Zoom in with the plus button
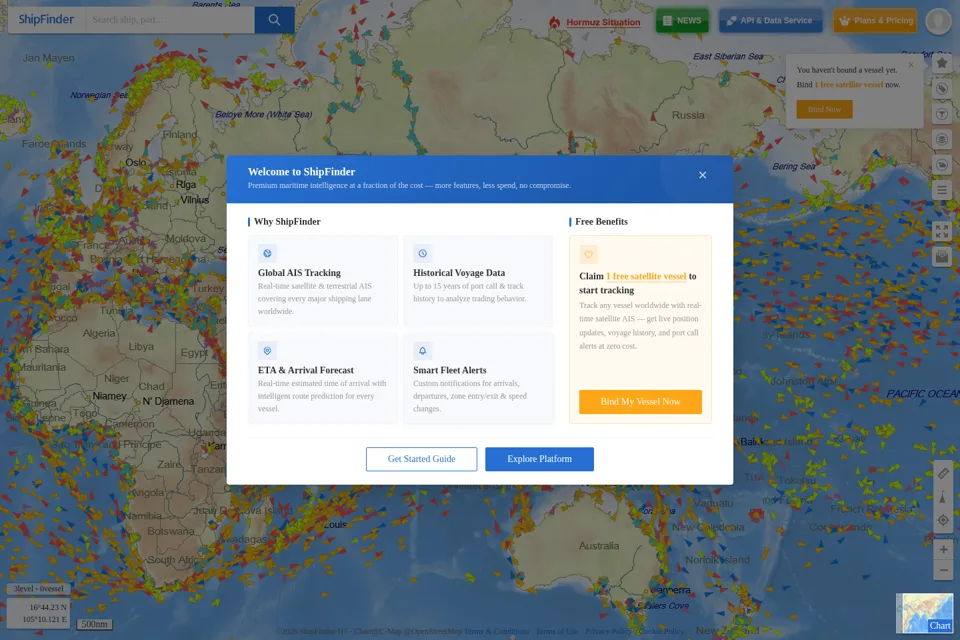Screen dimensions: 960x640 tap(943, 549)
